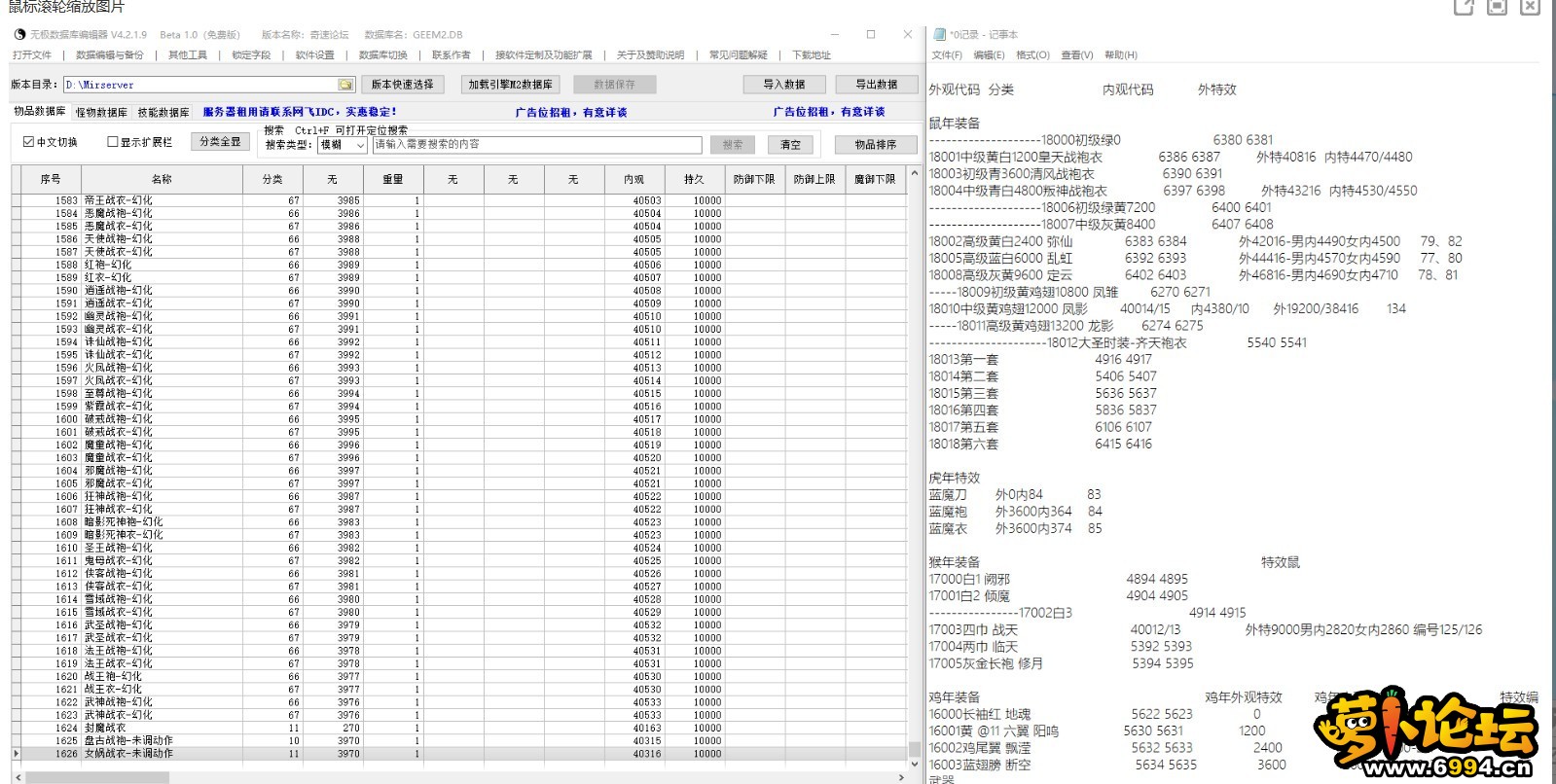Screen dimensions: 1556x784
Task: Click row selector arrow beside row 1626
Action: 16,753
